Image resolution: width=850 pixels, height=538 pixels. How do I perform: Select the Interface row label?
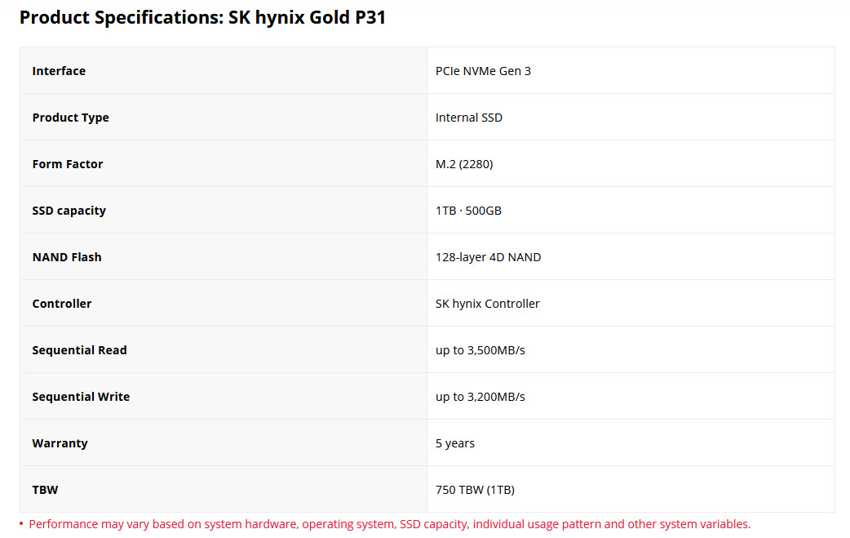point(59,71)
